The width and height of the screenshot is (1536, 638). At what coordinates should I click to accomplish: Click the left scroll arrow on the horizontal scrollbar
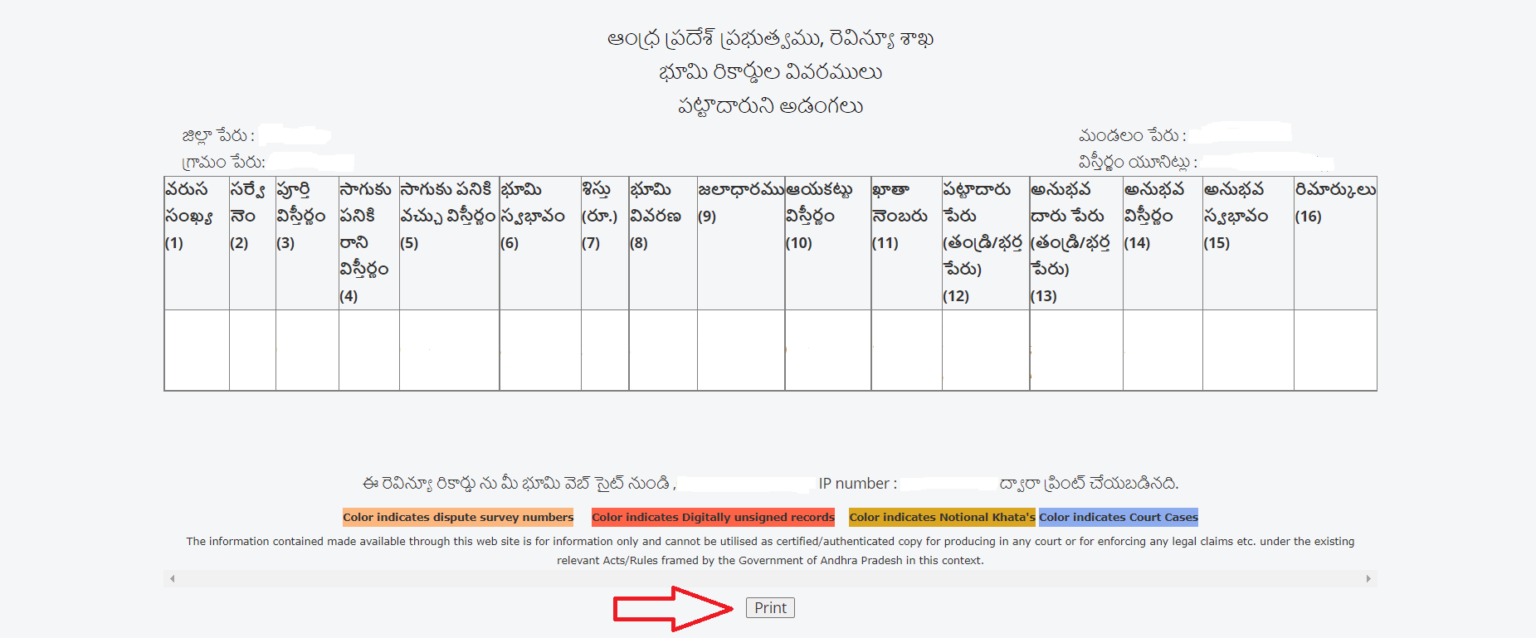170,578
